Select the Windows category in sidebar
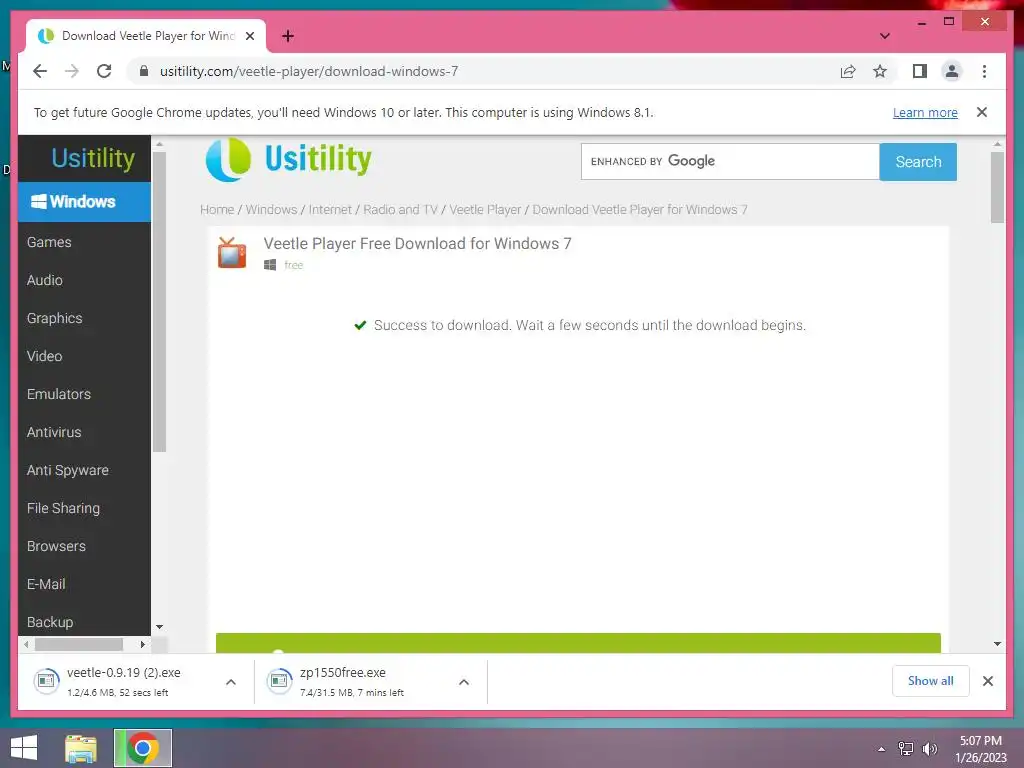This screenshot has width=1024, height=768. (84, 202)
